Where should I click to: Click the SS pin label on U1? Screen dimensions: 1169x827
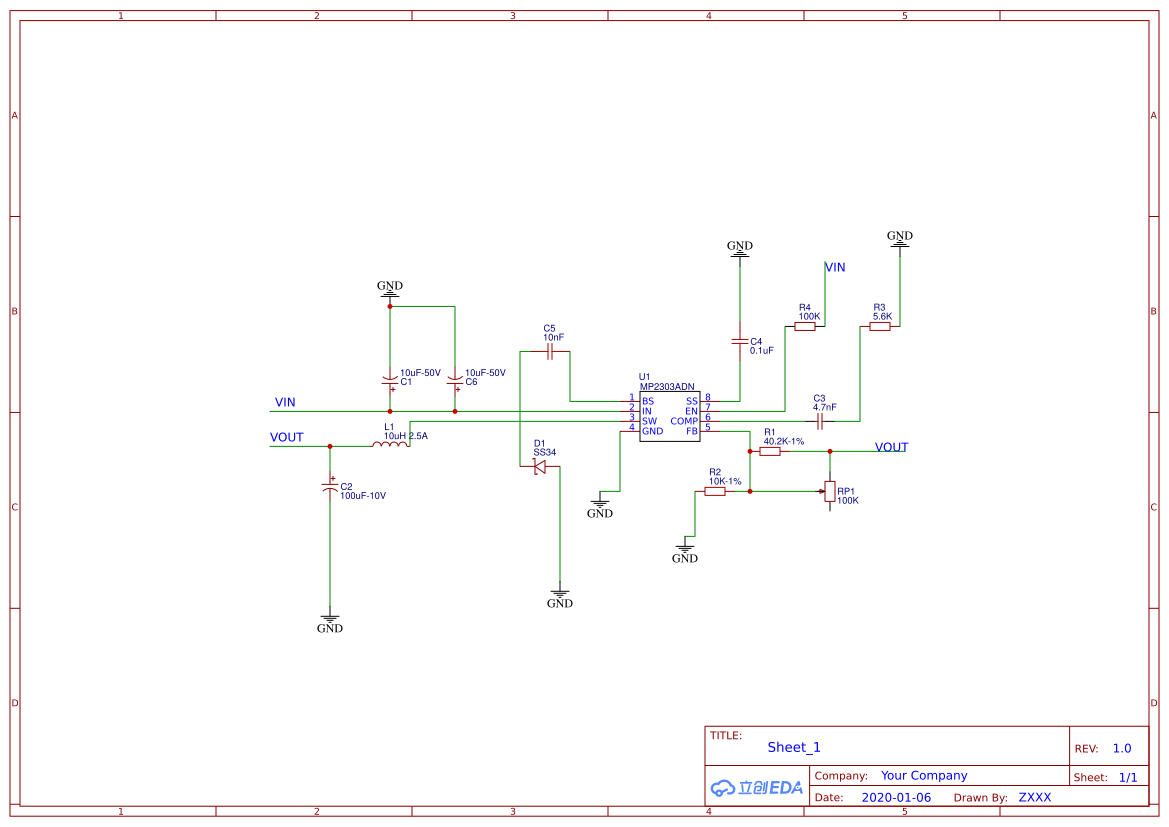click(x=692, y=401)
